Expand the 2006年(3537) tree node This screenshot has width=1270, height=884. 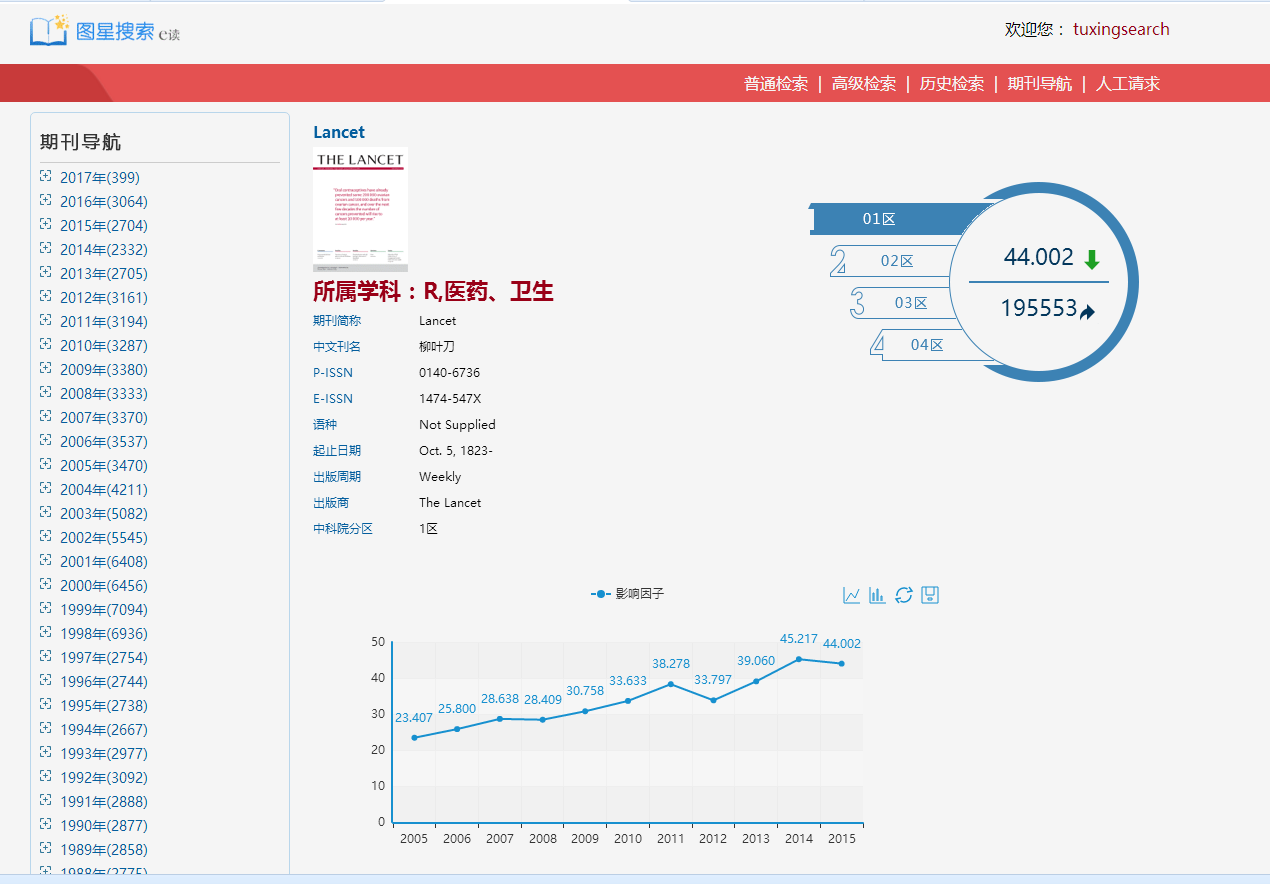(x=45, y=440)
